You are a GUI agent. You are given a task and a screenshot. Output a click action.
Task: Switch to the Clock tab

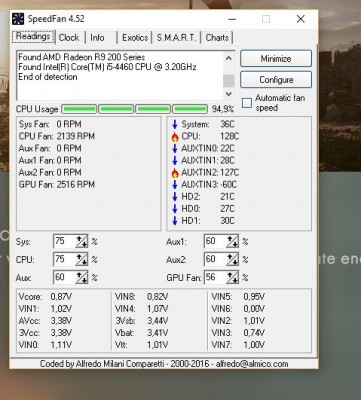(x=69, y=38)
